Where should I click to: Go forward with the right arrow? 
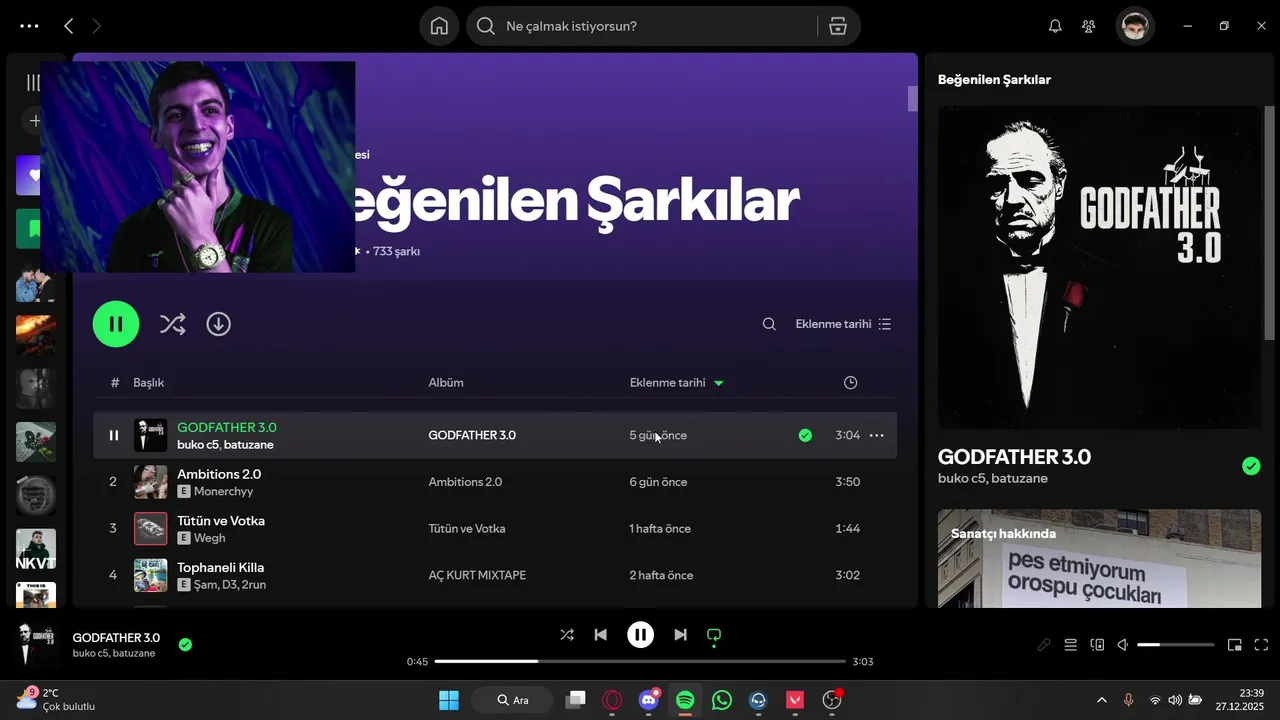97,26
